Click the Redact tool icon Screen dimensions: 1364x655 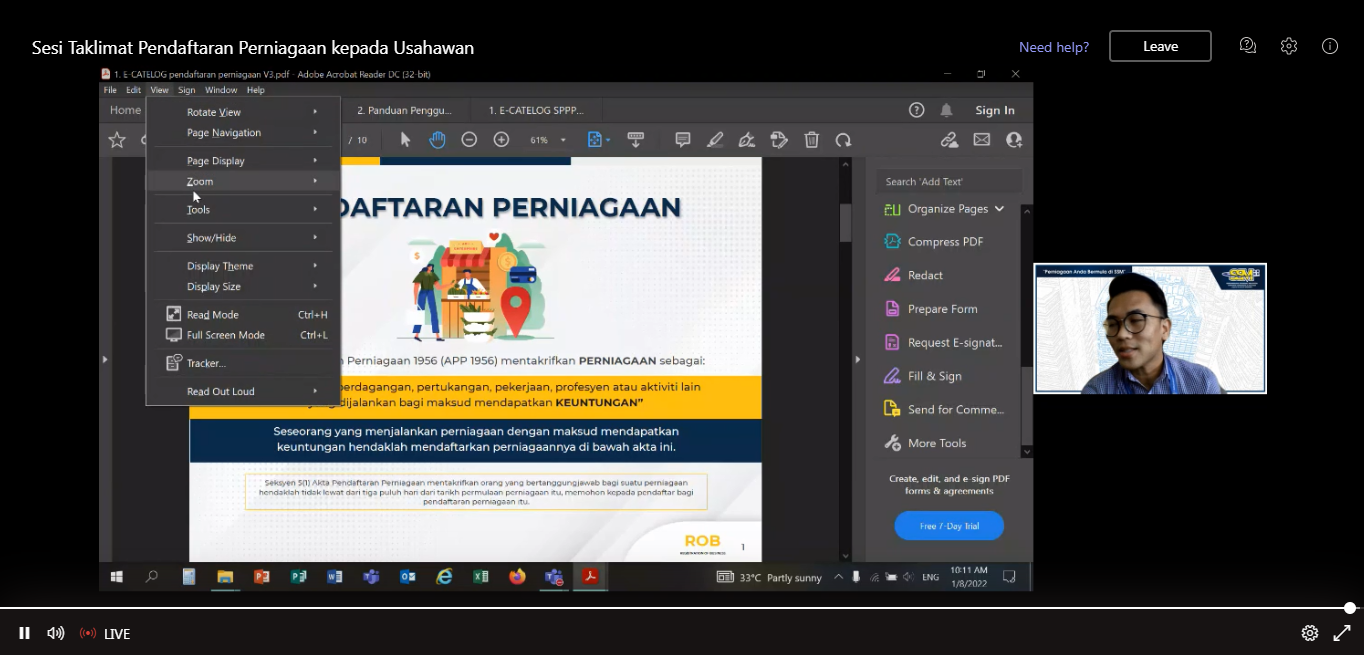[x=892, y=275]
